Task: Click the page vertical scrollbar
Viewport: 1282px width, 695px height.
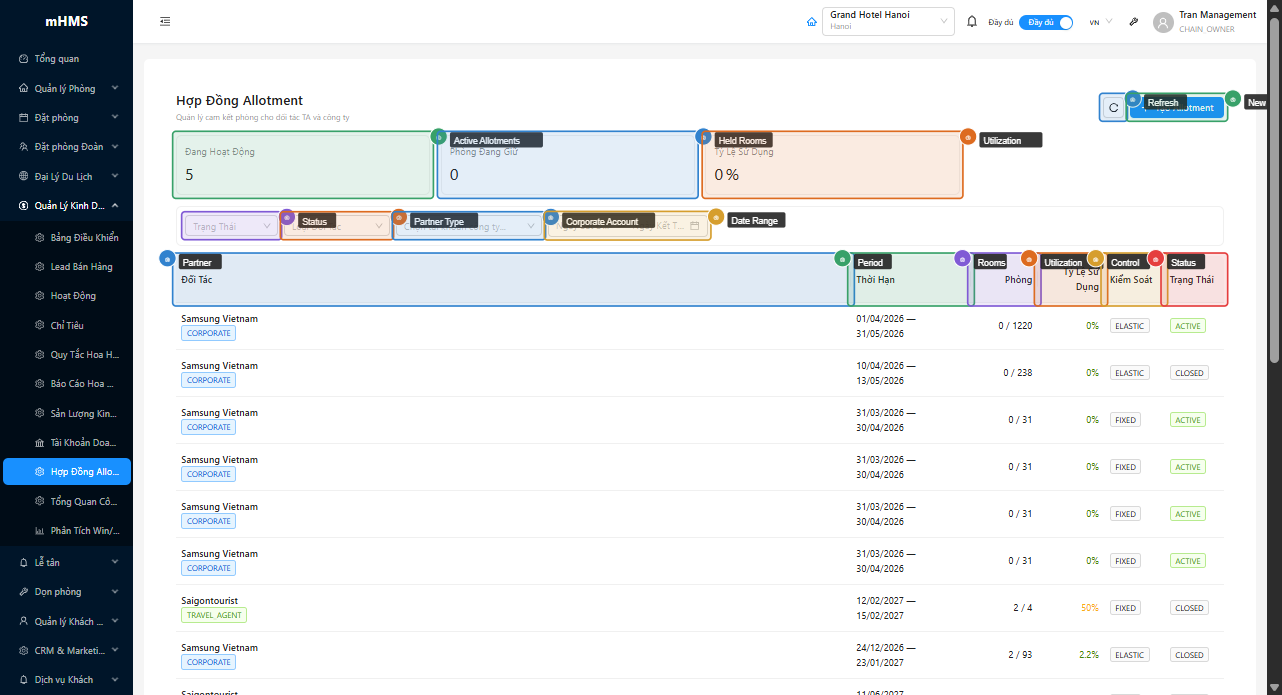Action: click(1274, 200)
